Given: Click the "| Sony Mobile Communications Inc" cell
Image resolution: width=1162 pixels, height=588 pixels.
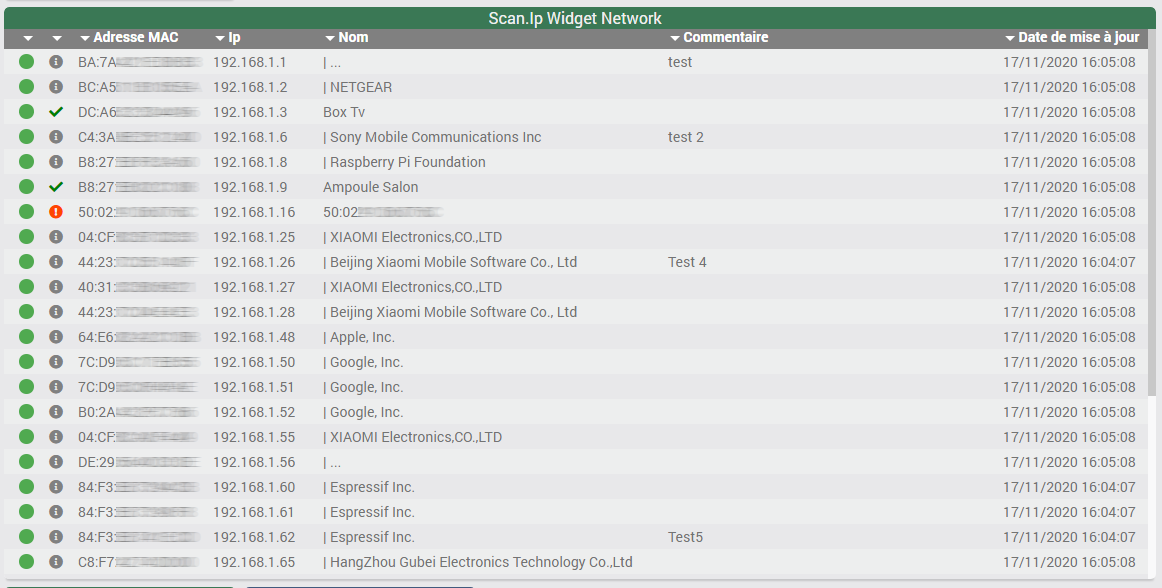Looking at the screenshot, I should point(432,137).
